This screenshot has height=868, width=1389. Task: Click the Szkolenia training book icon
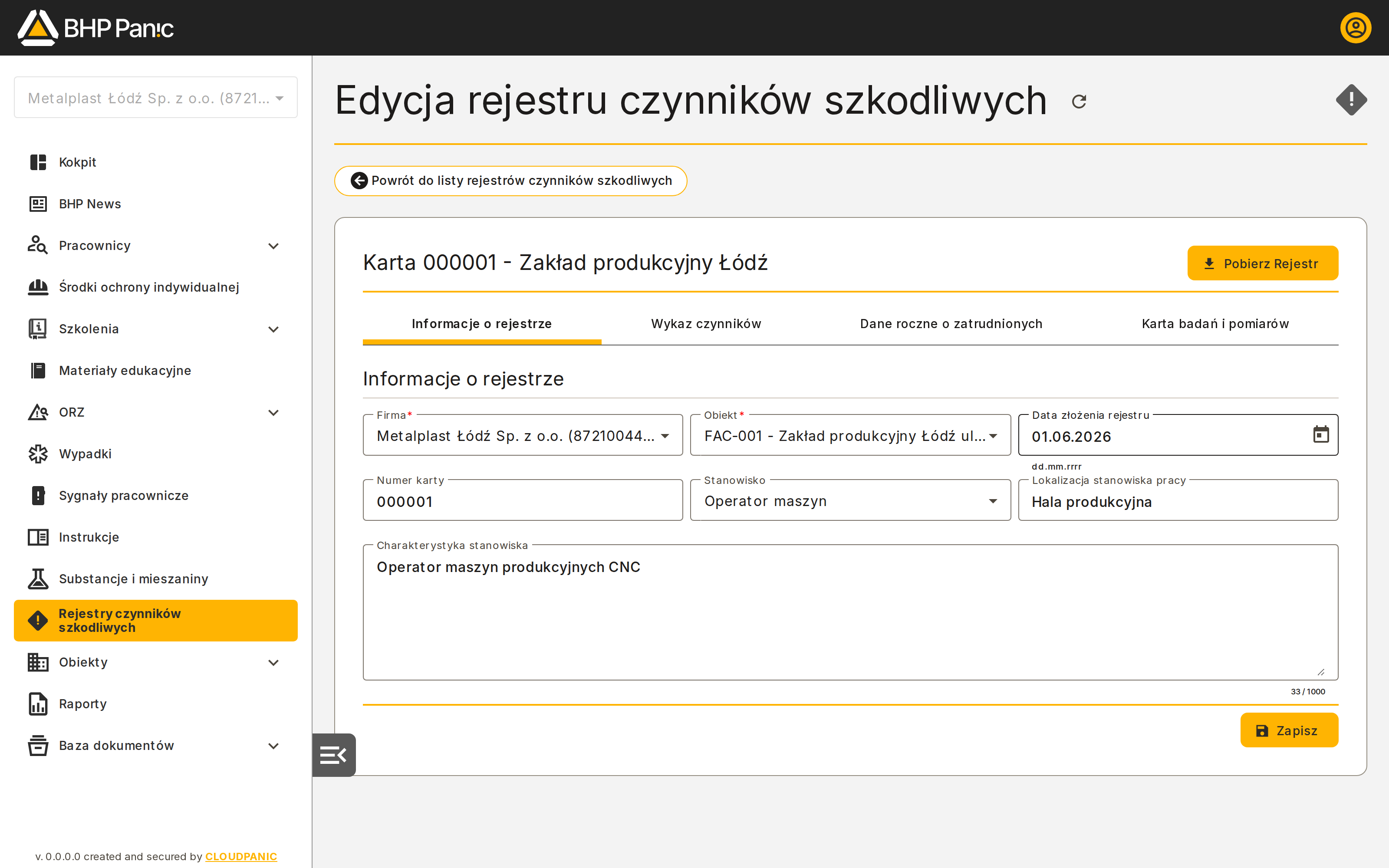pos(38,329)
